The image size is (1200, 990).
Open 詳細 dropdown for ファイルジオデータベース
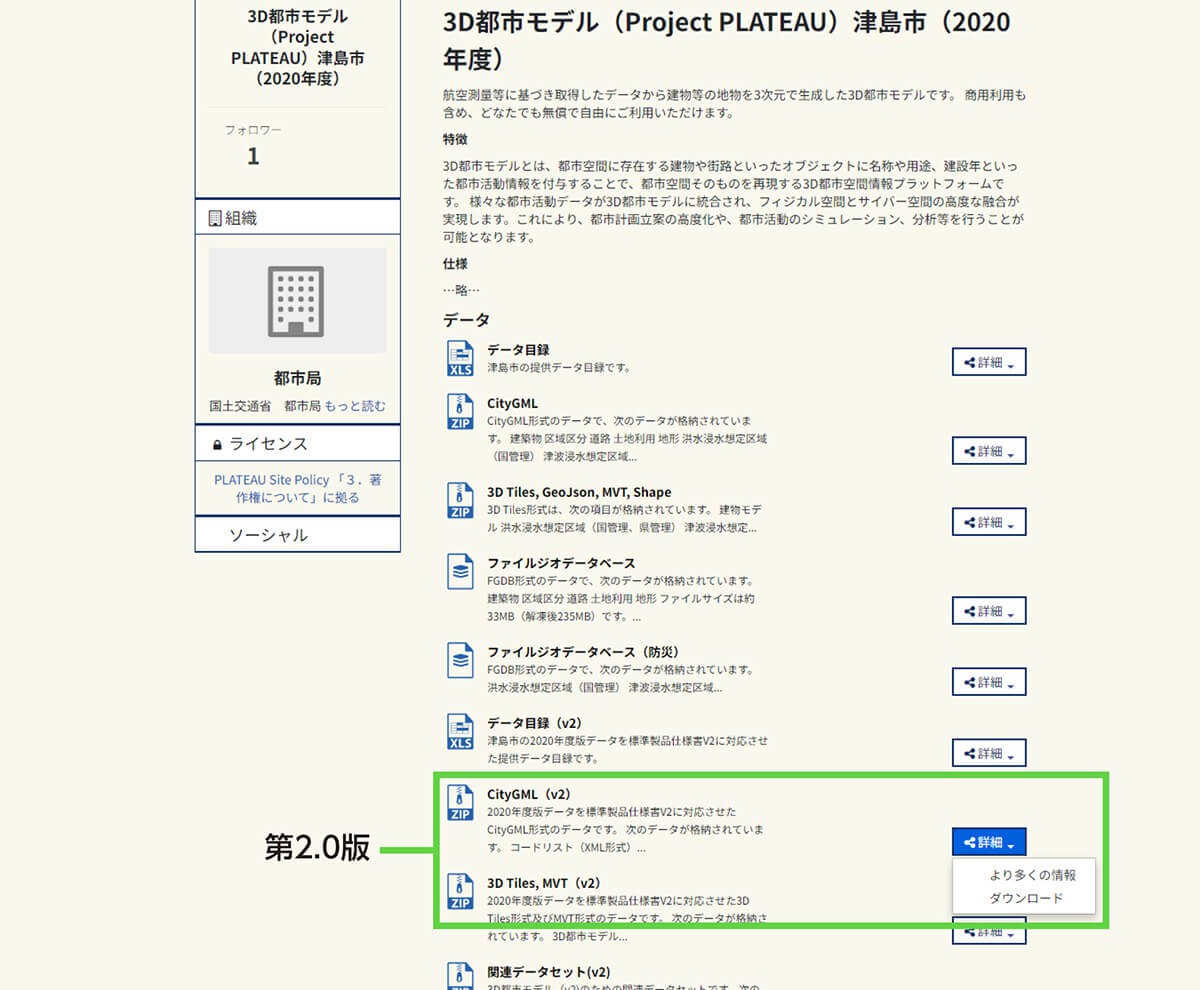pyautogui.click(x=989, y=611)
